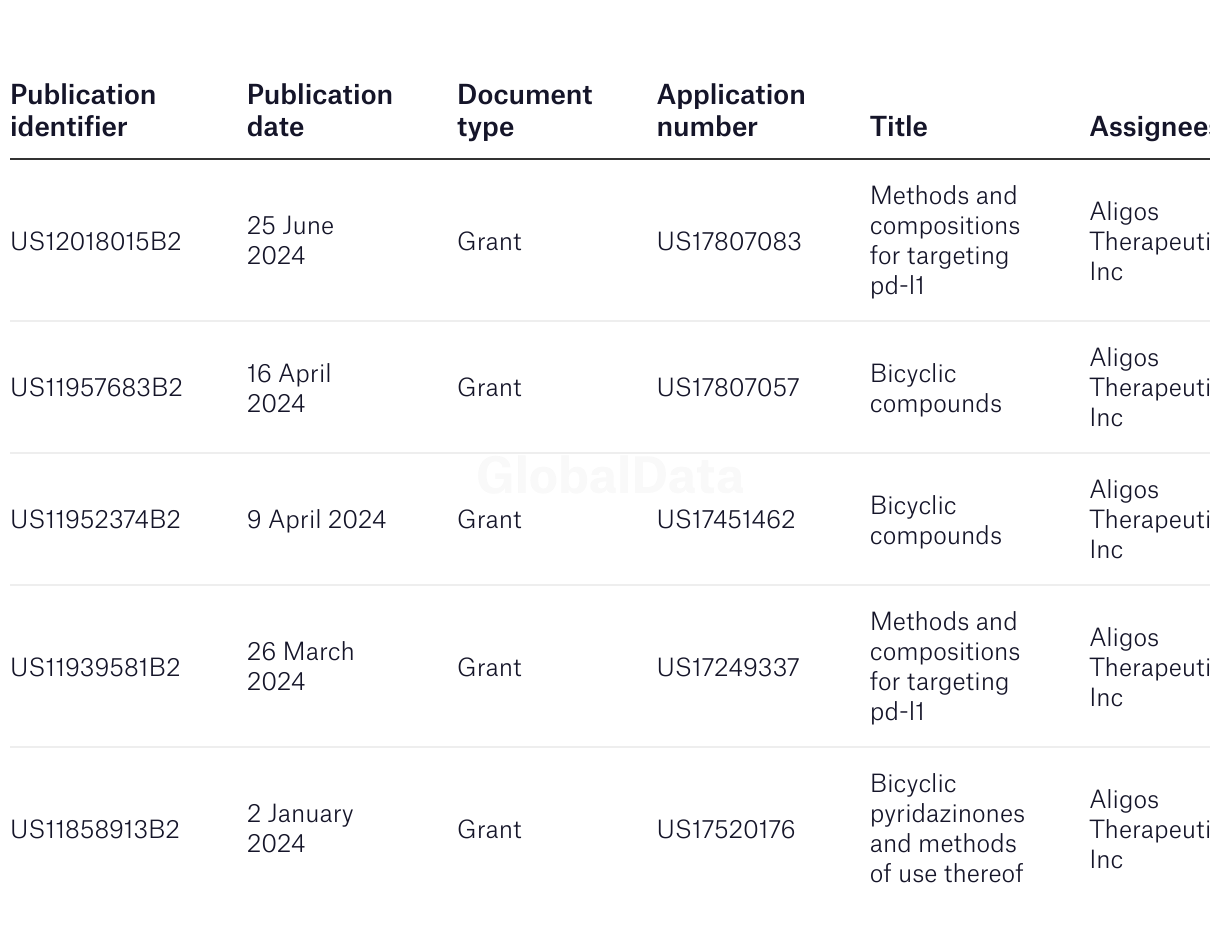Viewport: 1220px width, 950px height.
Task: Click application number US17249337
Action: tap(728, 668)
